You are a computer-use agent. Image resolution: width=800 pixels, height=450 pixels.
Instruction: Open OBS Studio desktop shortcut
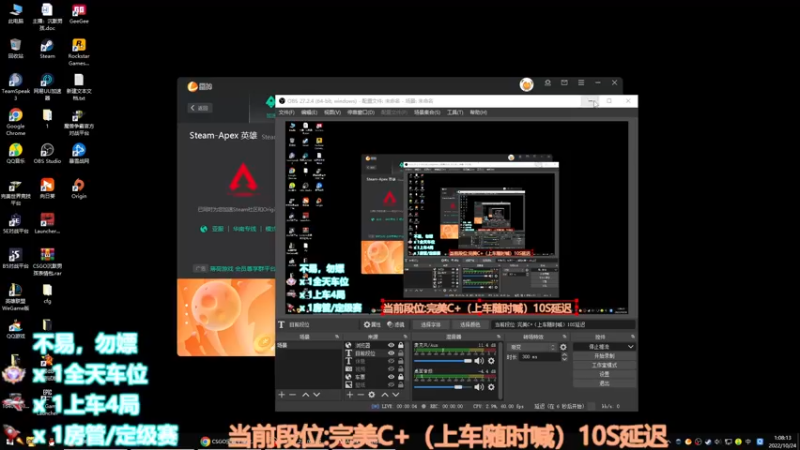pyautogui.click(x=47, y=154)
